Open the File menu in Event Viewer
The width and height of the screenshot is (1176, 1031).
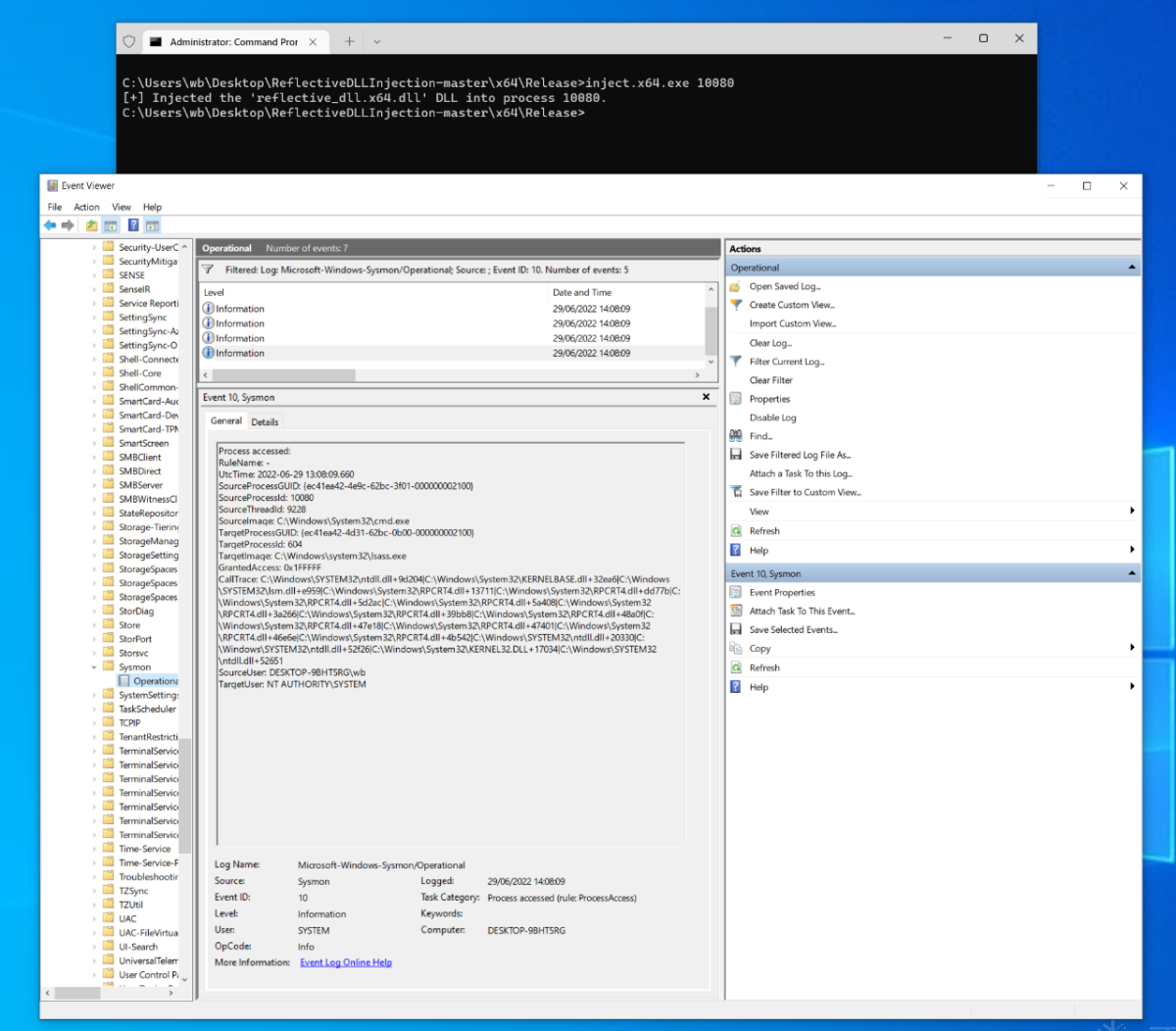(55, 207)
